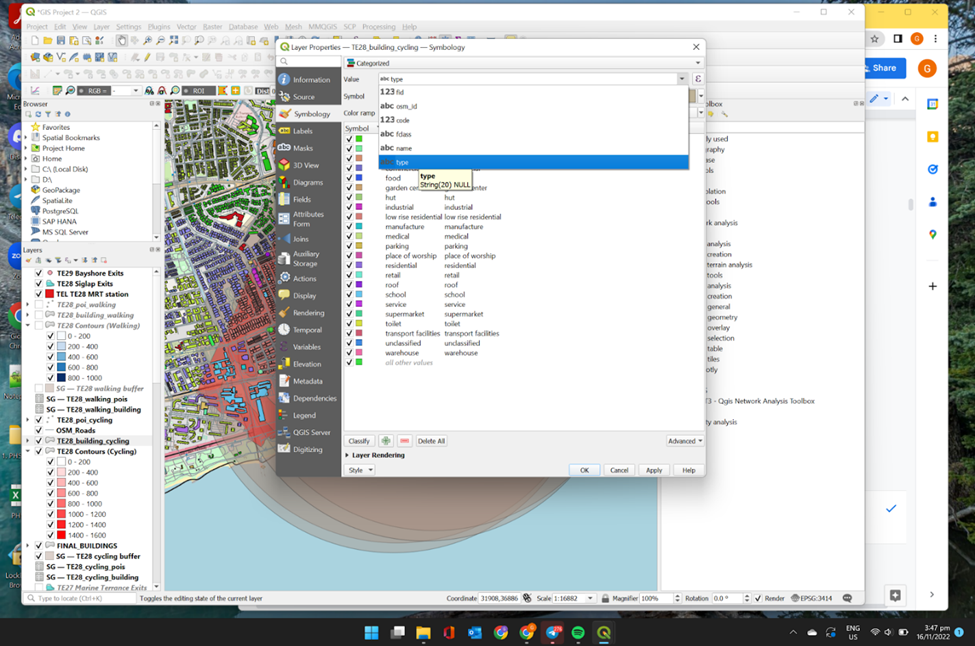Open the Processing menu
This screenshot has width=975, height=646.
point(378,27)
